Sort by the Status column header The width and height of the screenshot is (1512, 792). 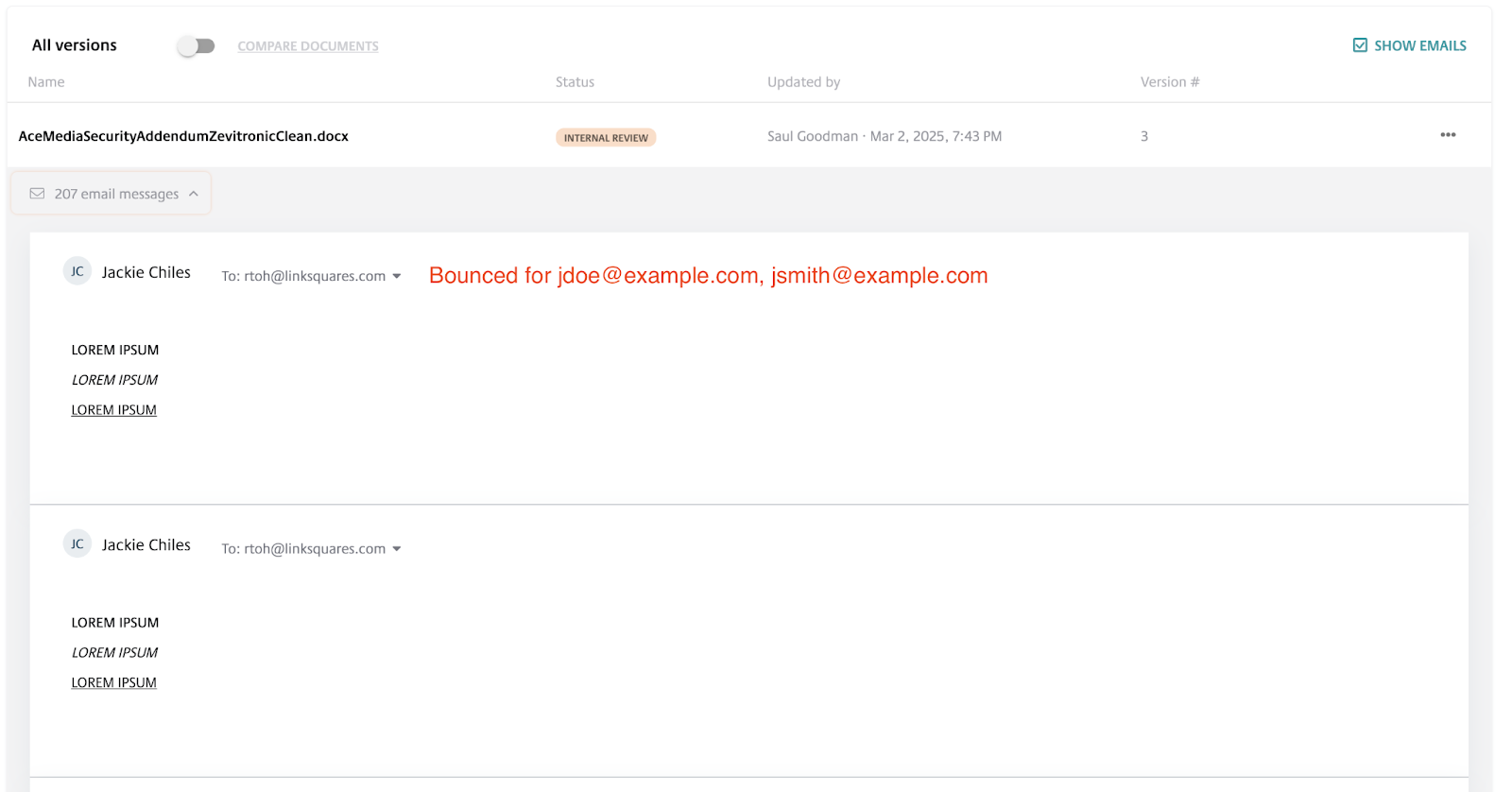pyautogui.click(x=575, y=82)
